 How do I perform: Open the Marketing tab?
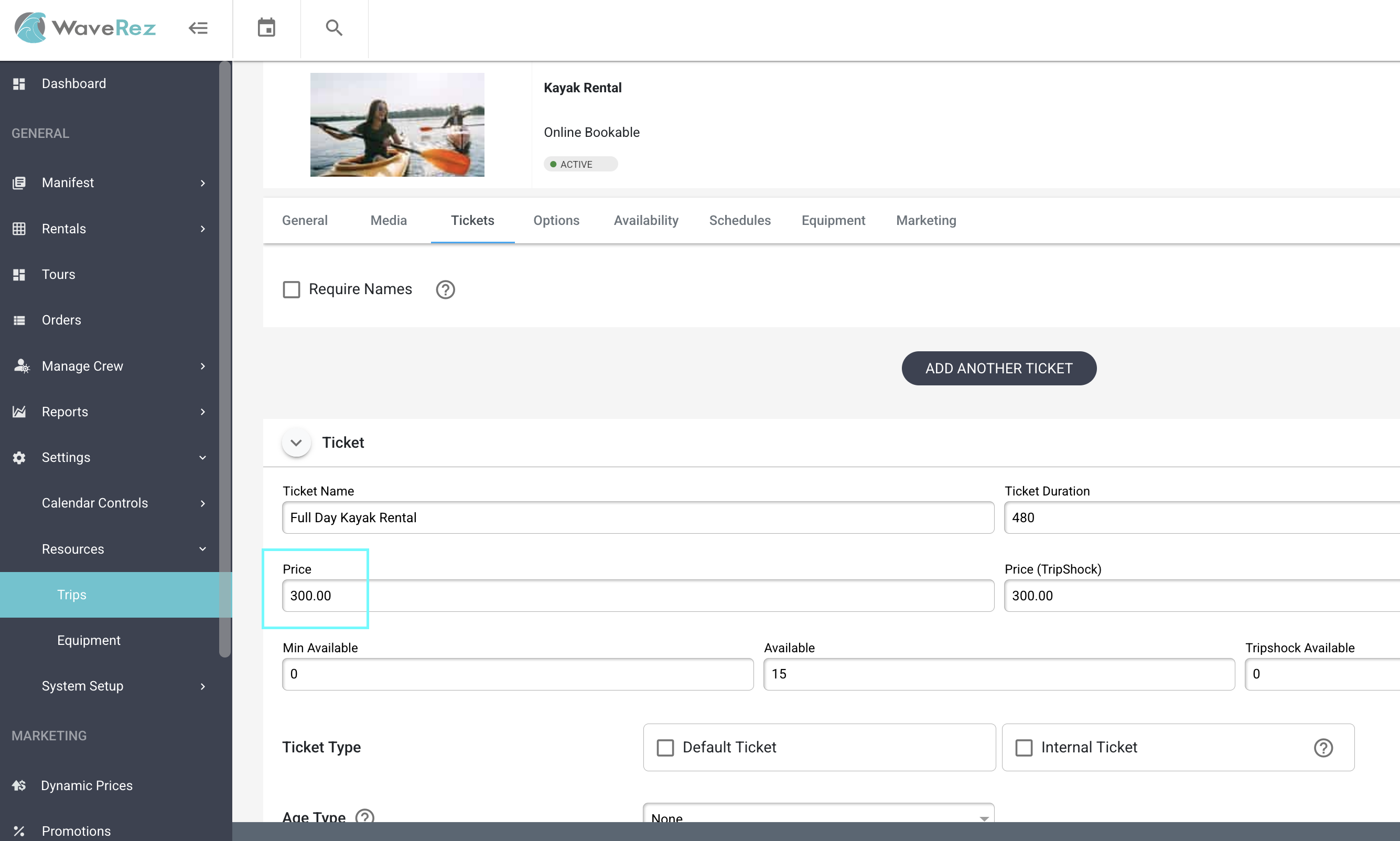click(927, 220)
